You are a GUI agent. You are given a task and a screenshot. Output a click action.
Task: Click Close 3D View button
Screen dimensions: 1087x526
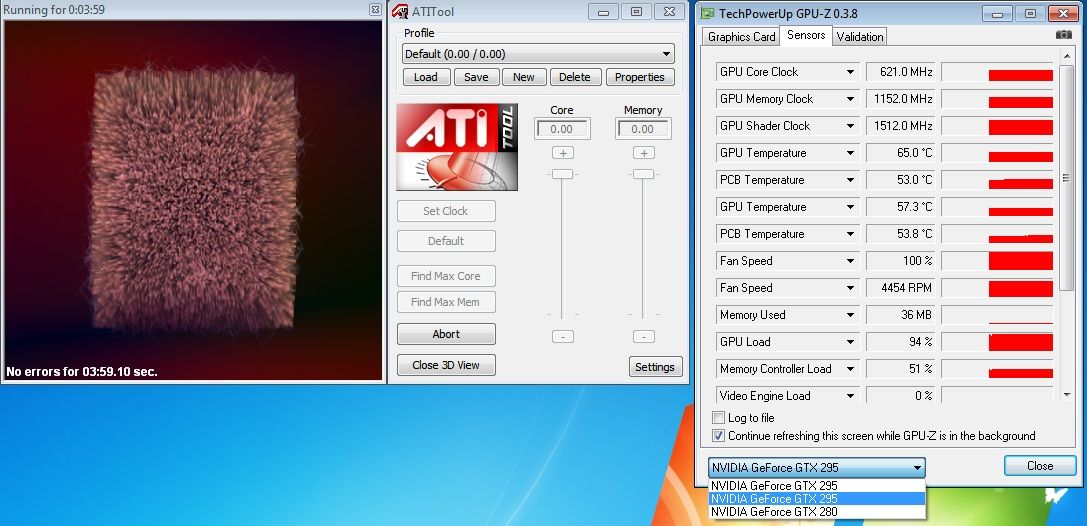coord(446,365)
